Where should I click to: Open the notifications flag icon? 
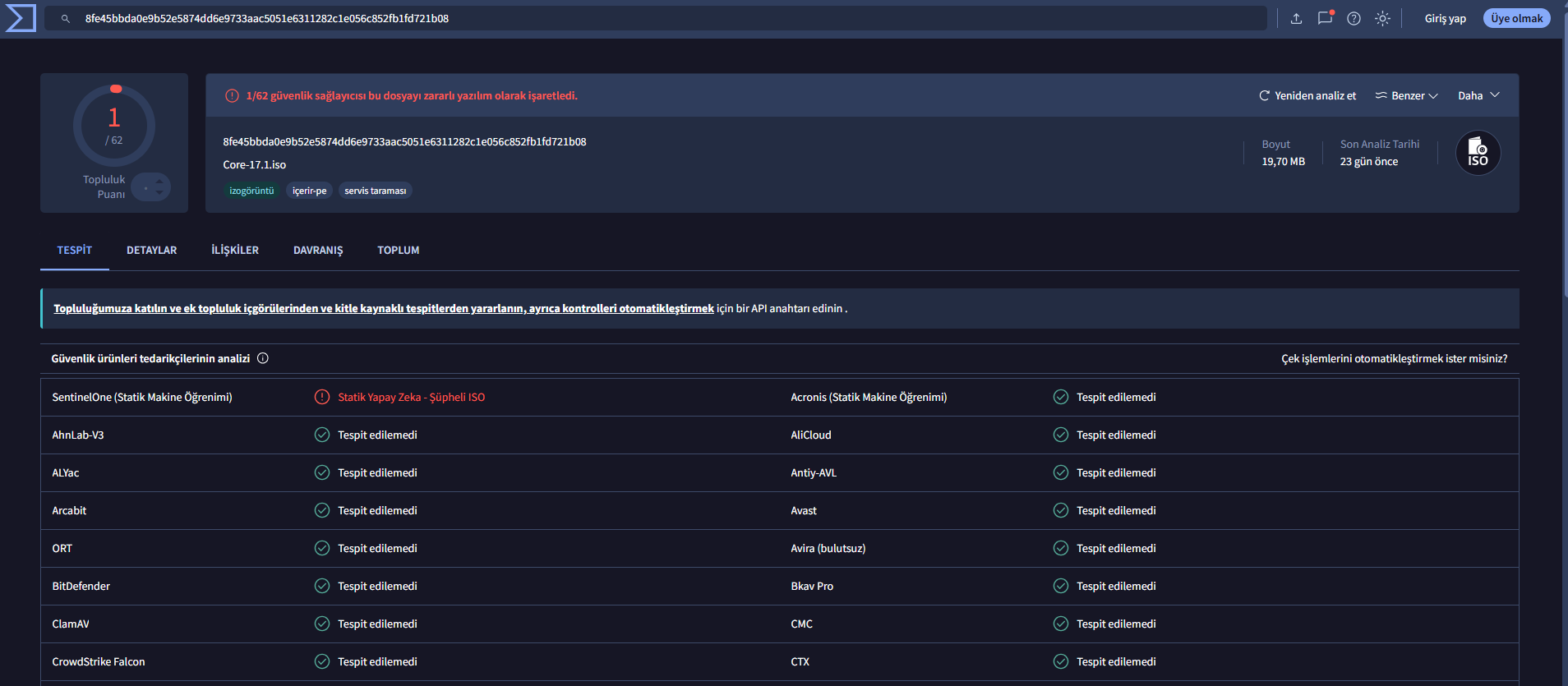tap(1325, 18)
